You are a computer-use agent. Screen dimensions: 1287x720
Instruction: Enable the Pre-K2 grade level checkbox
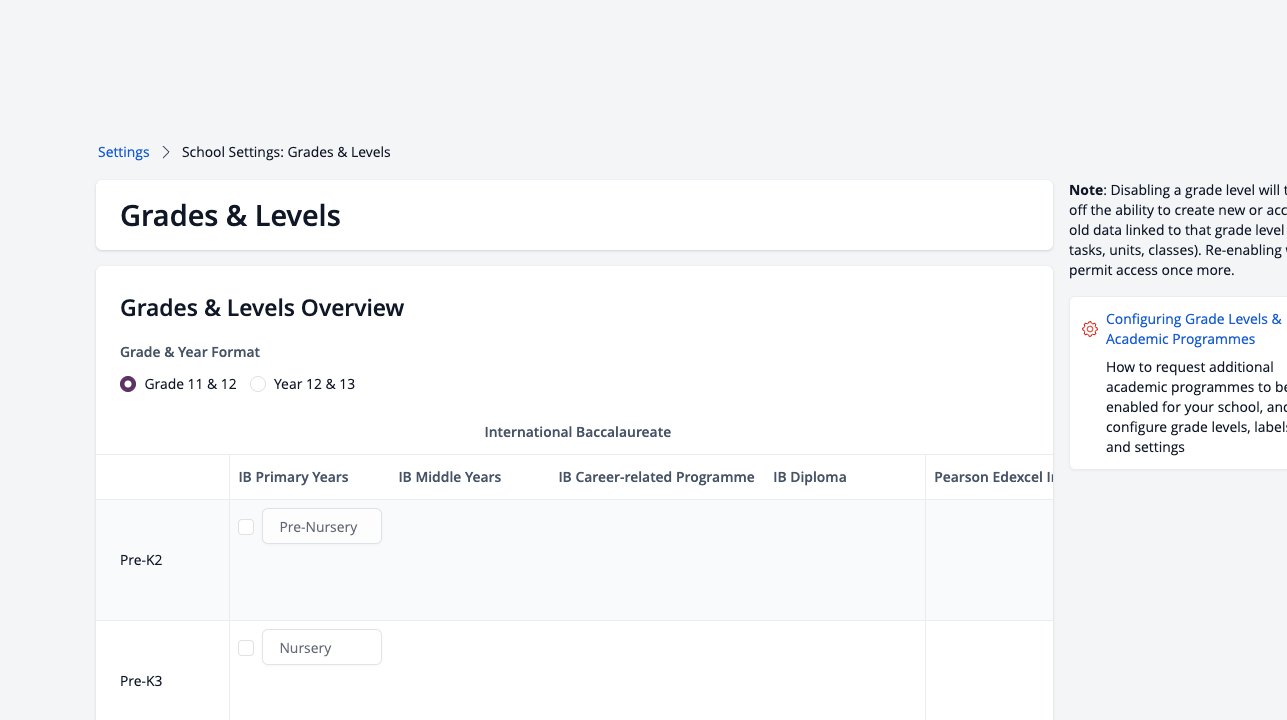(x=246, y=527)
